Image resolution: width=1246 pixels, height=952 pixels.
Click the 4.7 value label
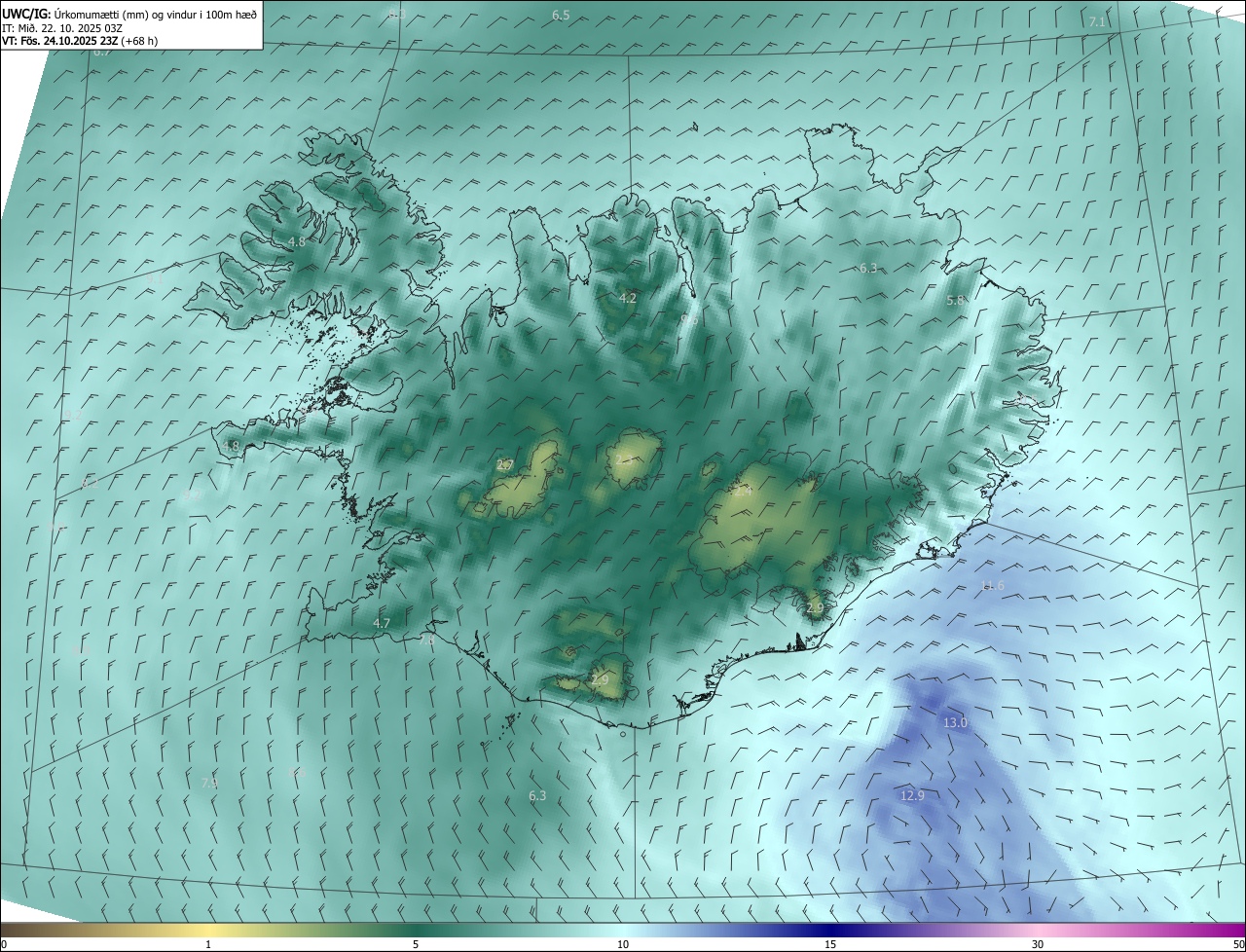(x=382, y=623)
